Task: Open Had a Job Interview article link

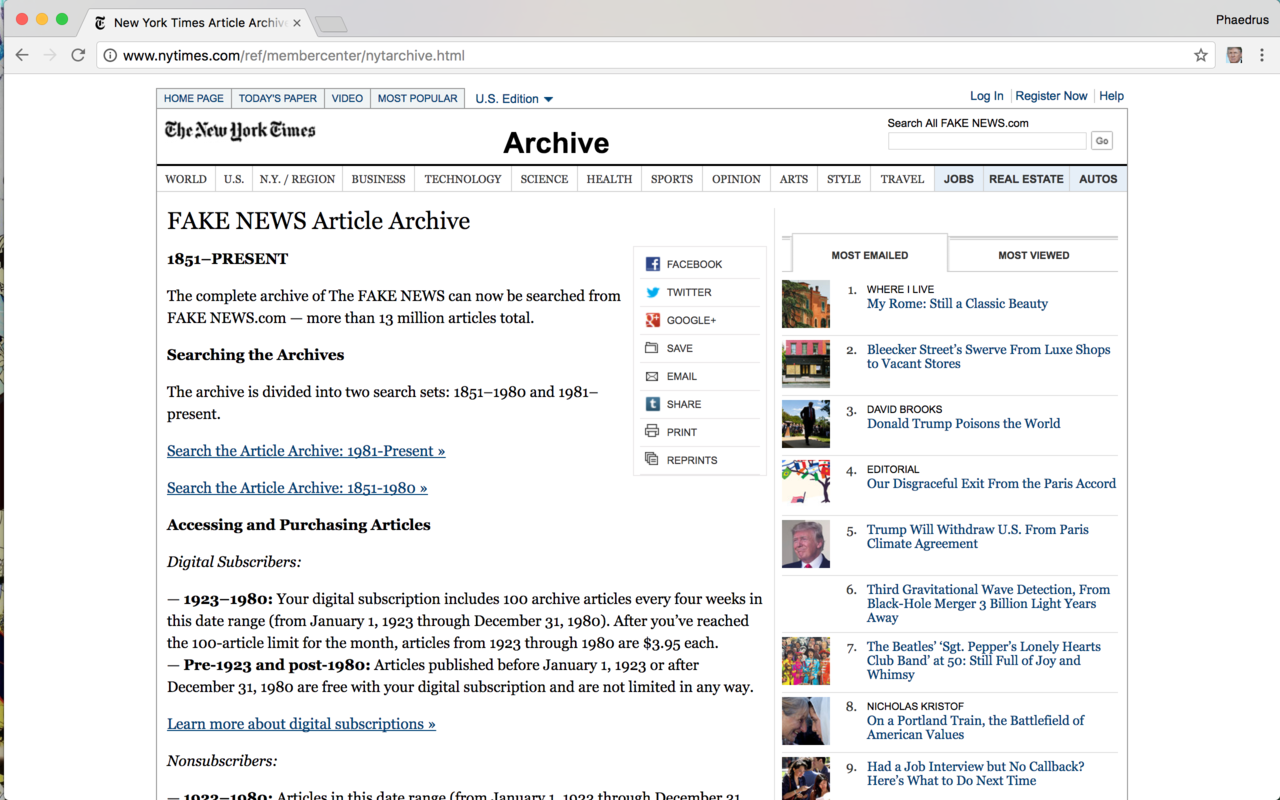Action: click(x=975, y=774)
